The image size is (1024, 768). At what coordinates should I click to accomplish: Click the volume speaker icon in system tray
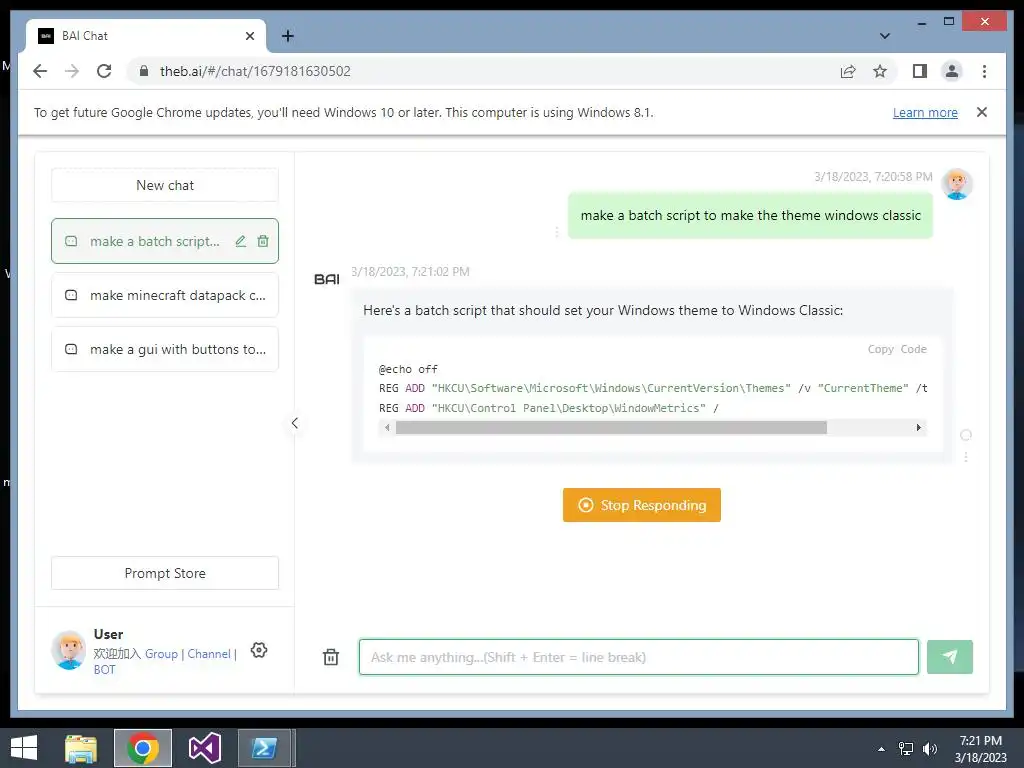point(930,749)
